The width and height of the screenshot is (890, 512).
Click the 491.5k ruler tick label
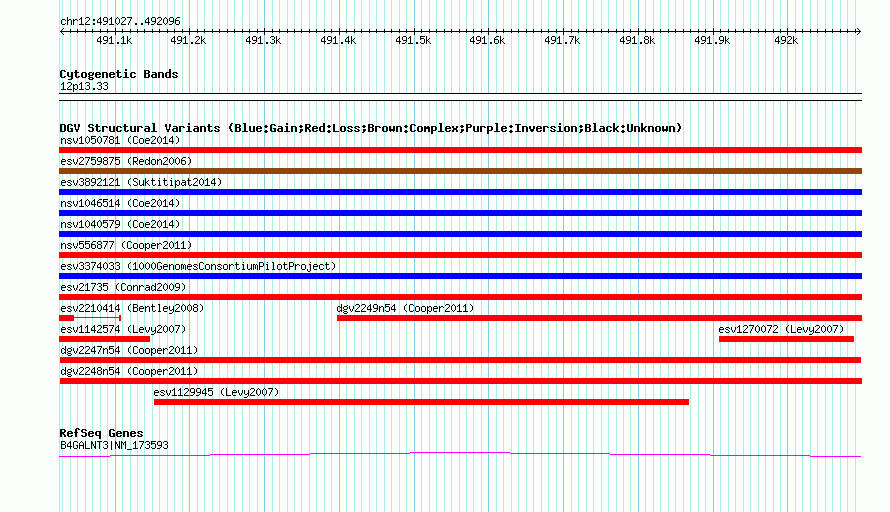pyautogui.click(x=413, y=40)
